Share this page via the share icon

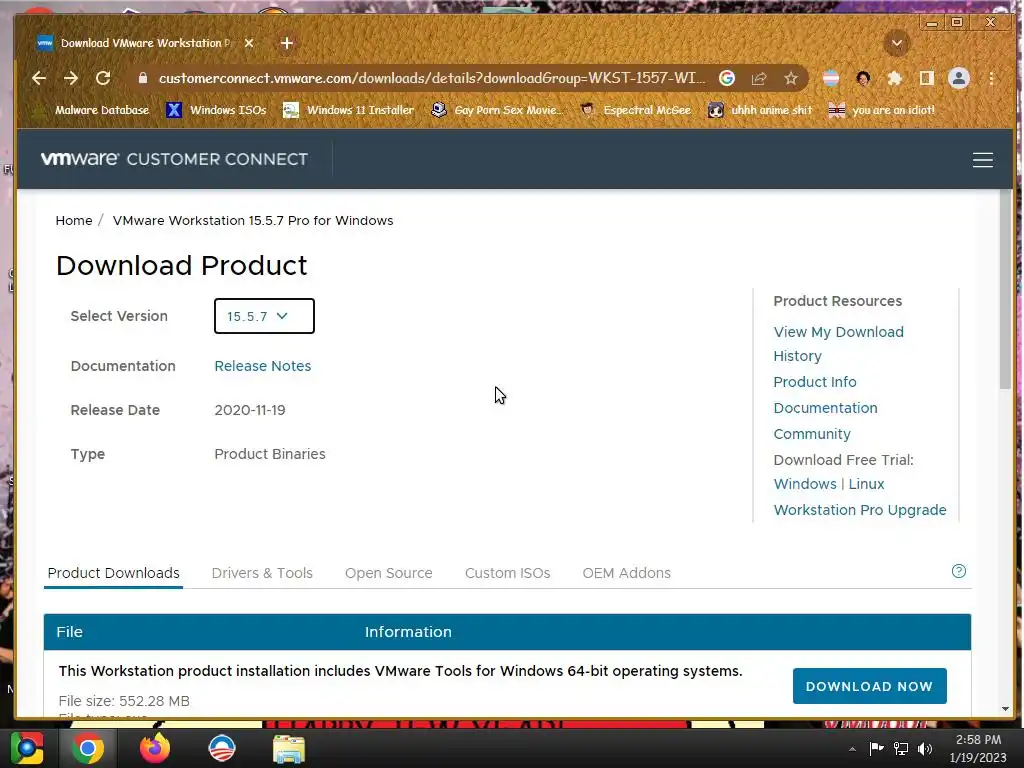[759, 78]
